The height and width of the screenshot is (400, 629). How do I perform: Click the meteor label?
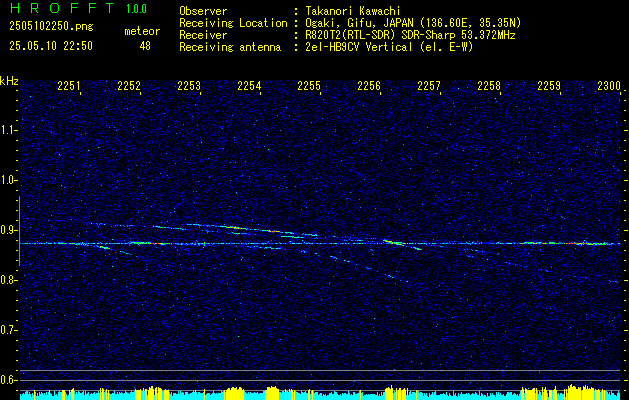coord(142,31)
